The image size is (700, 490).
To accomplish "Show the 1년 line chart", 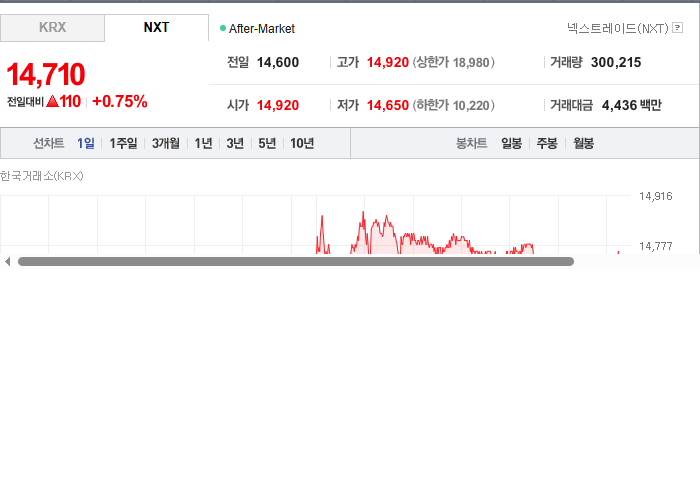I will click(x=203, y=143).
